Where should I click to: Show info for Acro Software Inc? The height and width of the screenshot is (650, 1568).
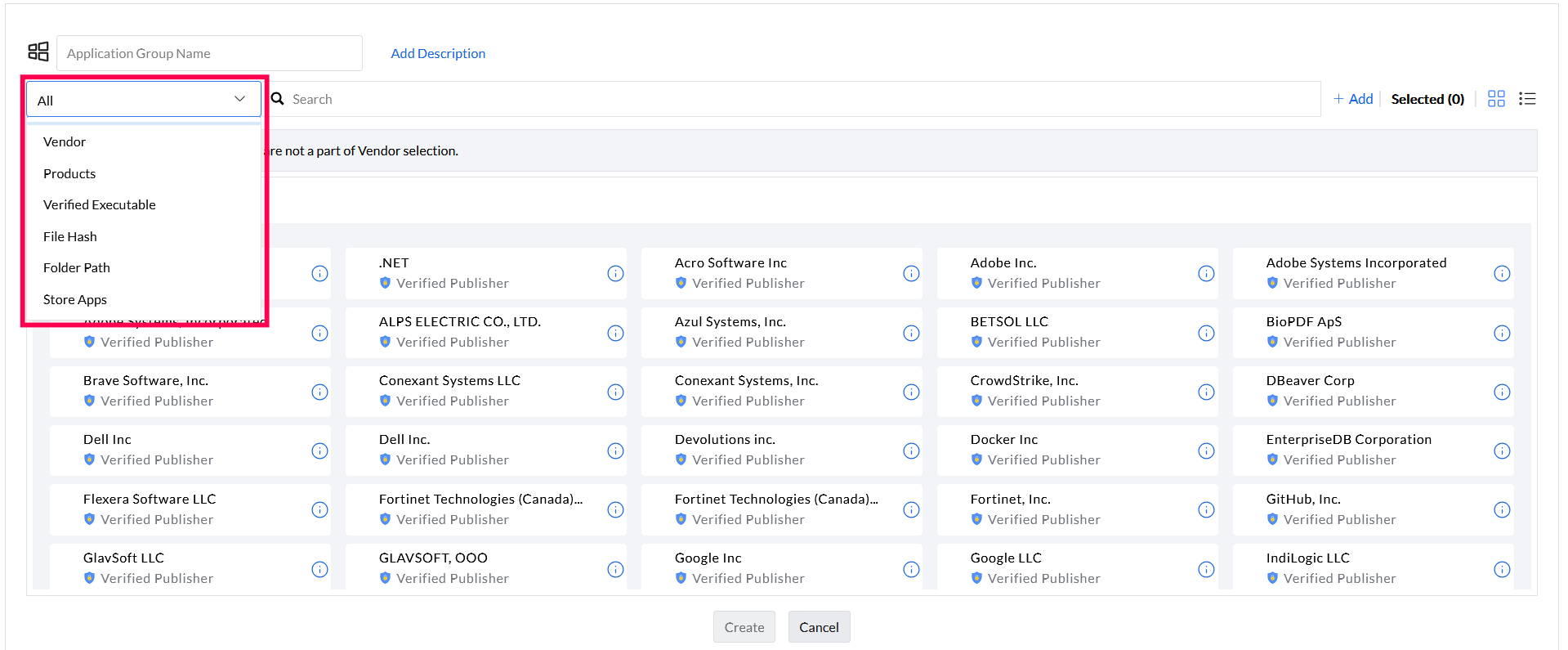(911, 274)
